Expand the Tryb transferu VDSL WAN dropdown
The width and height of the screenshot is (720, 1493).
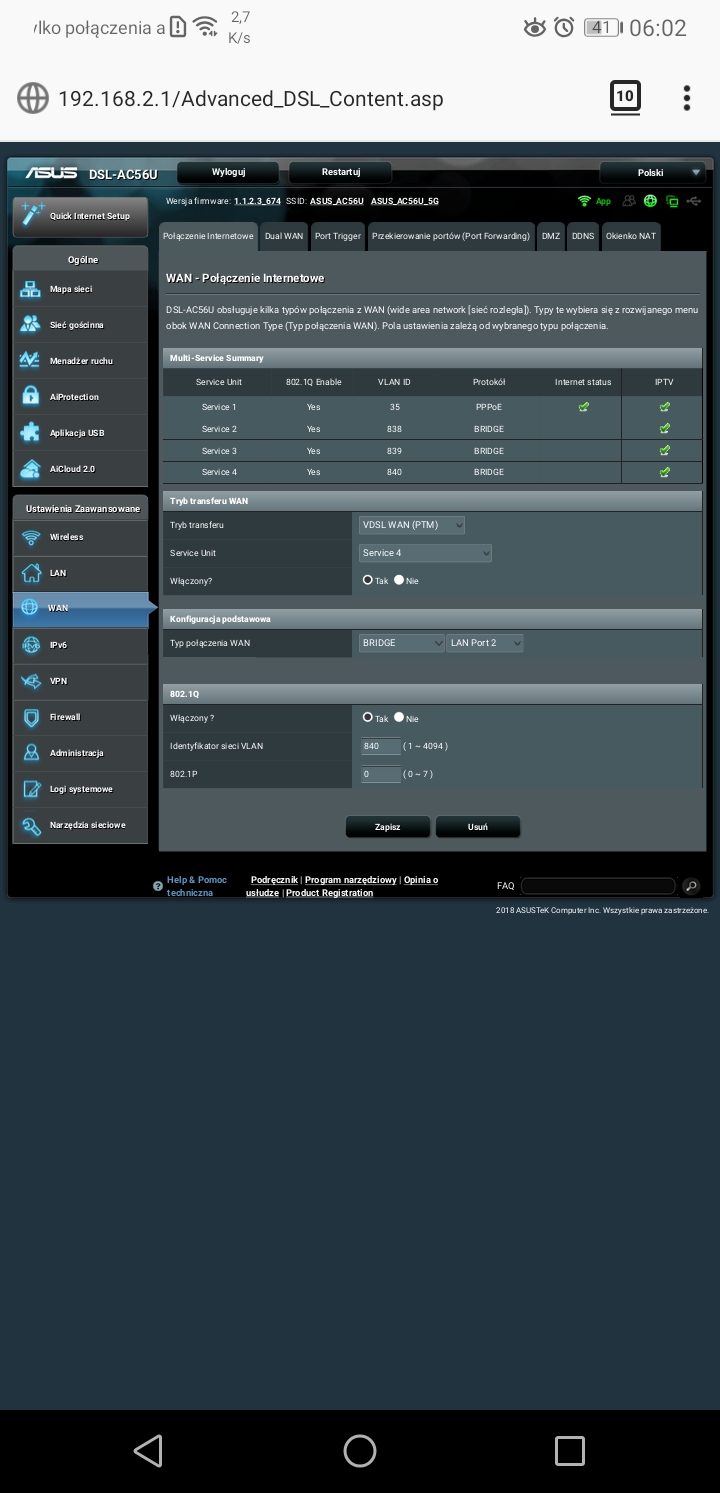point(412,525)
